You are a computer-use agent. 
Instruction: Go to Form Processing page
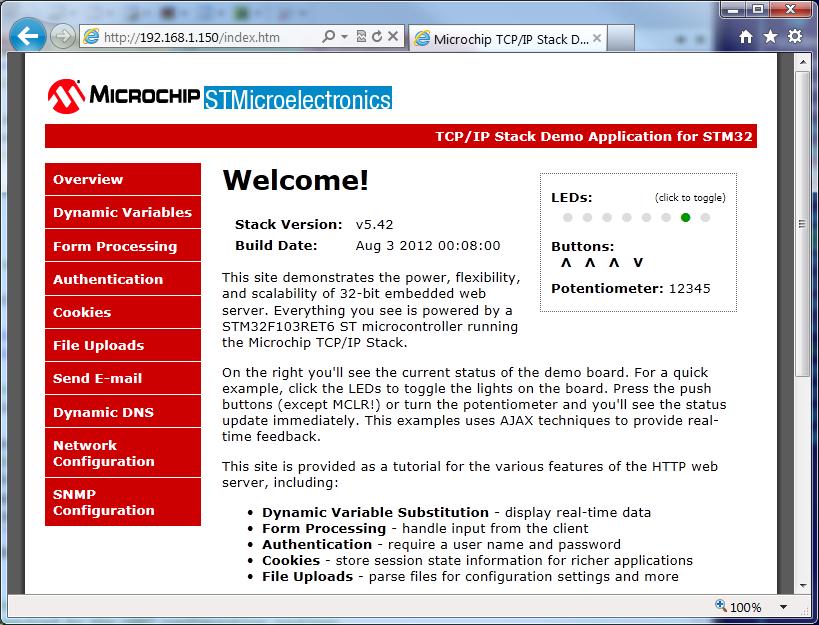[x=123, y=246]
